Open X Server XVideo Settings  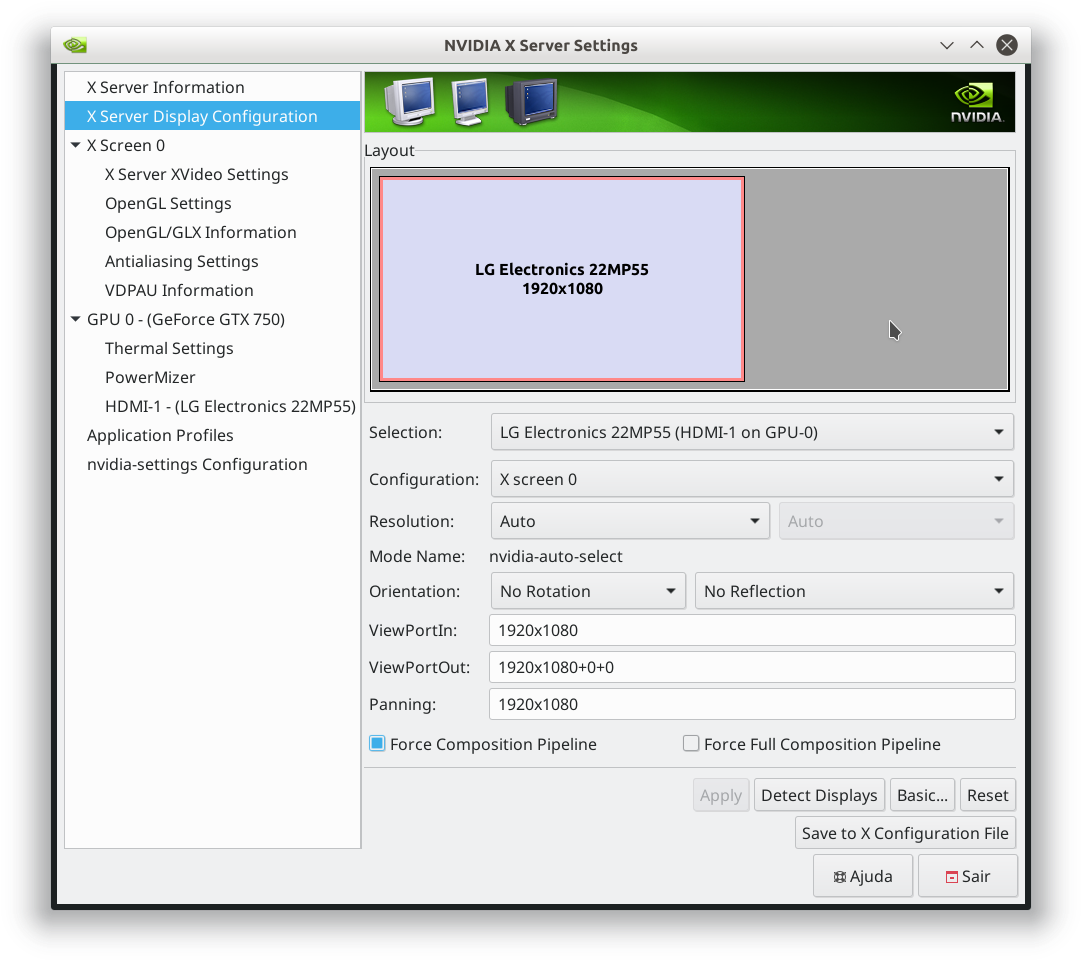(x=196, y=174)
